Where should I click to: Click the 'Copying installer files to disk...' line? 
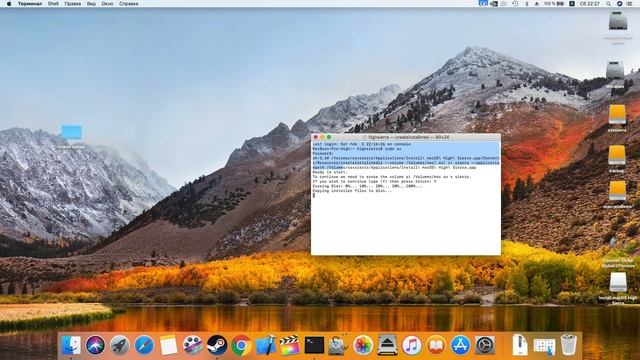pos(352,191)
